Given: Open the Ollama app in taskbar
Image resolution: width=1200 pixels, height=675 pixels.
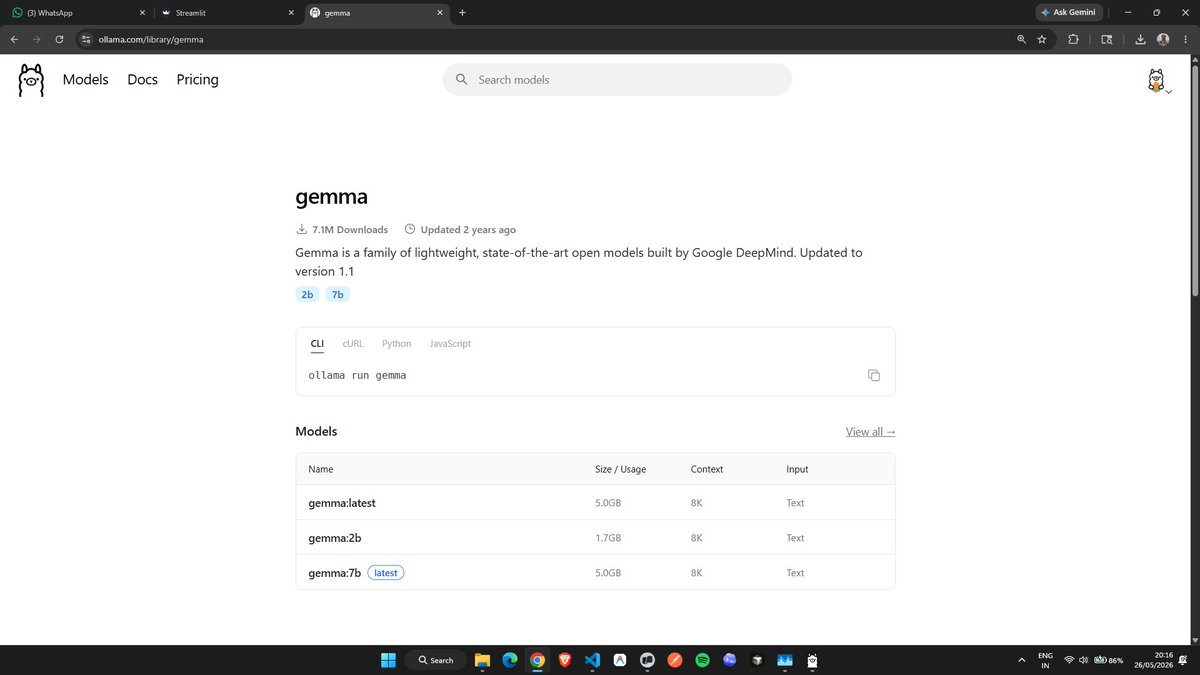Looking at the screenshot, I should pos(813,660).
